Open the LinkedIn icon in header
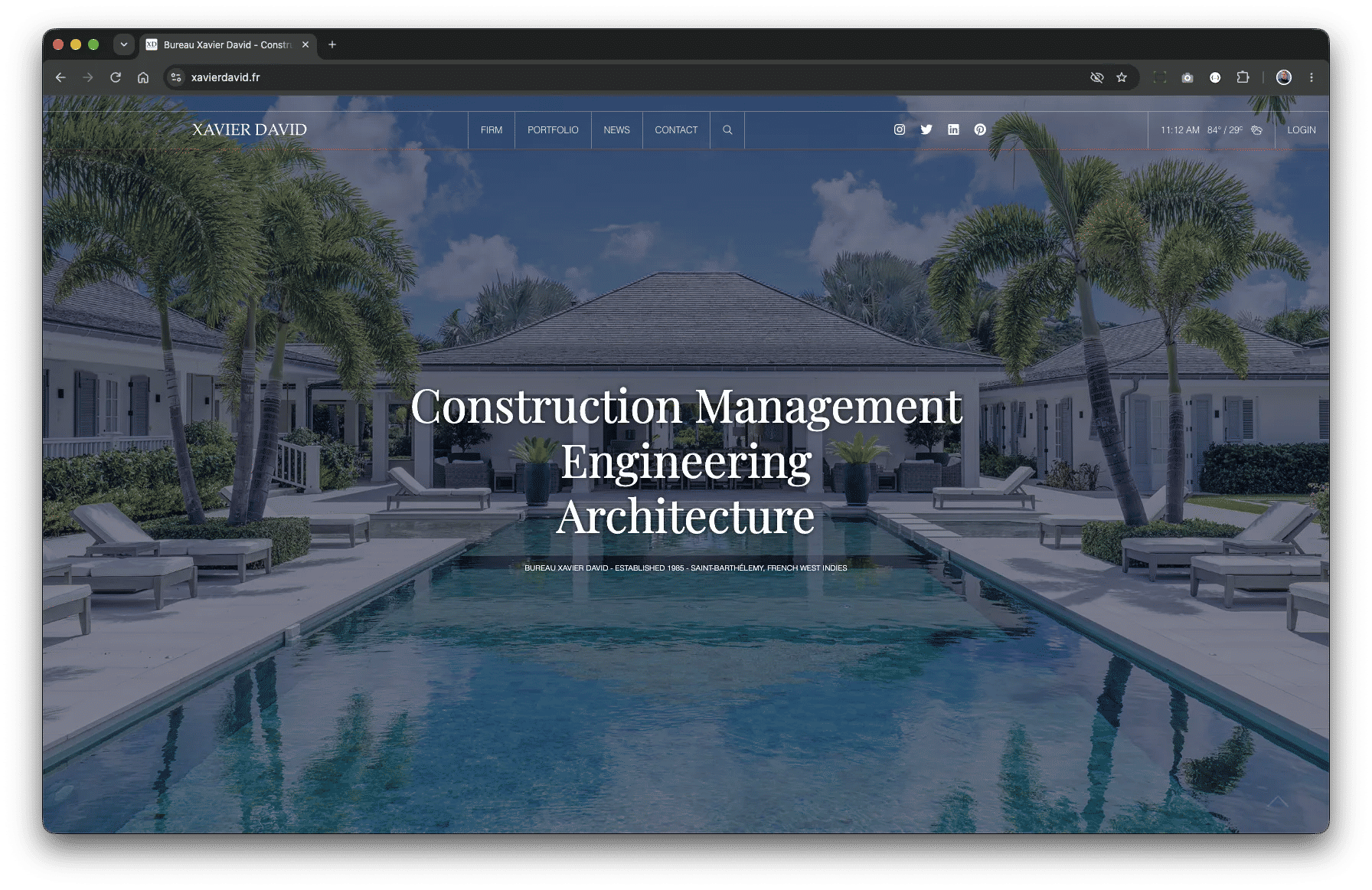Screen dimensions: 1372x890 pyautogui.click(x=953, y=129)
